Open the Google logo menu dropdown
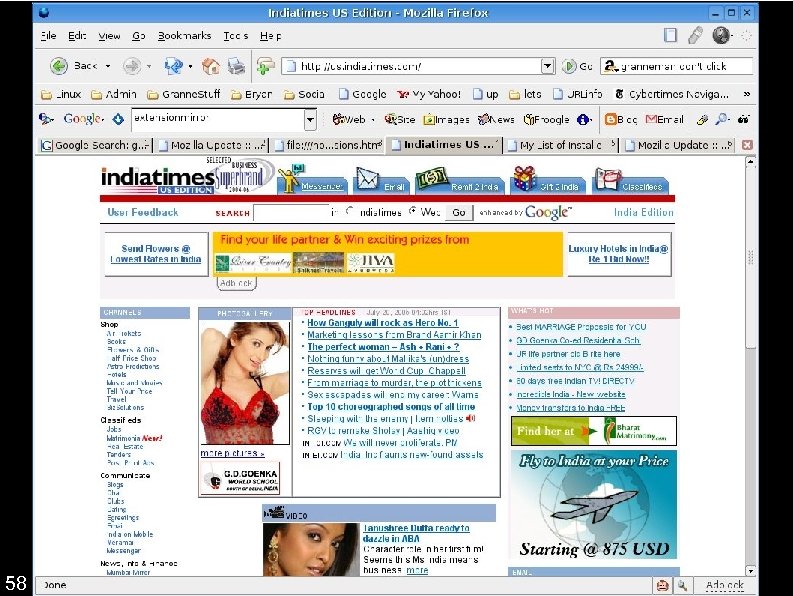 tap(103, 119)
